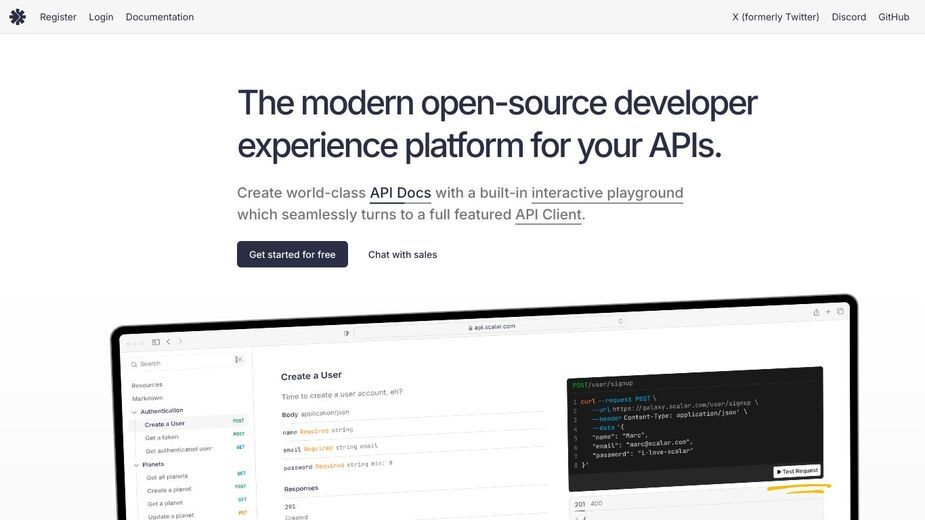925x520 pixels.
Task: Follow the interactive playground link
Action: tap(607, 193)
